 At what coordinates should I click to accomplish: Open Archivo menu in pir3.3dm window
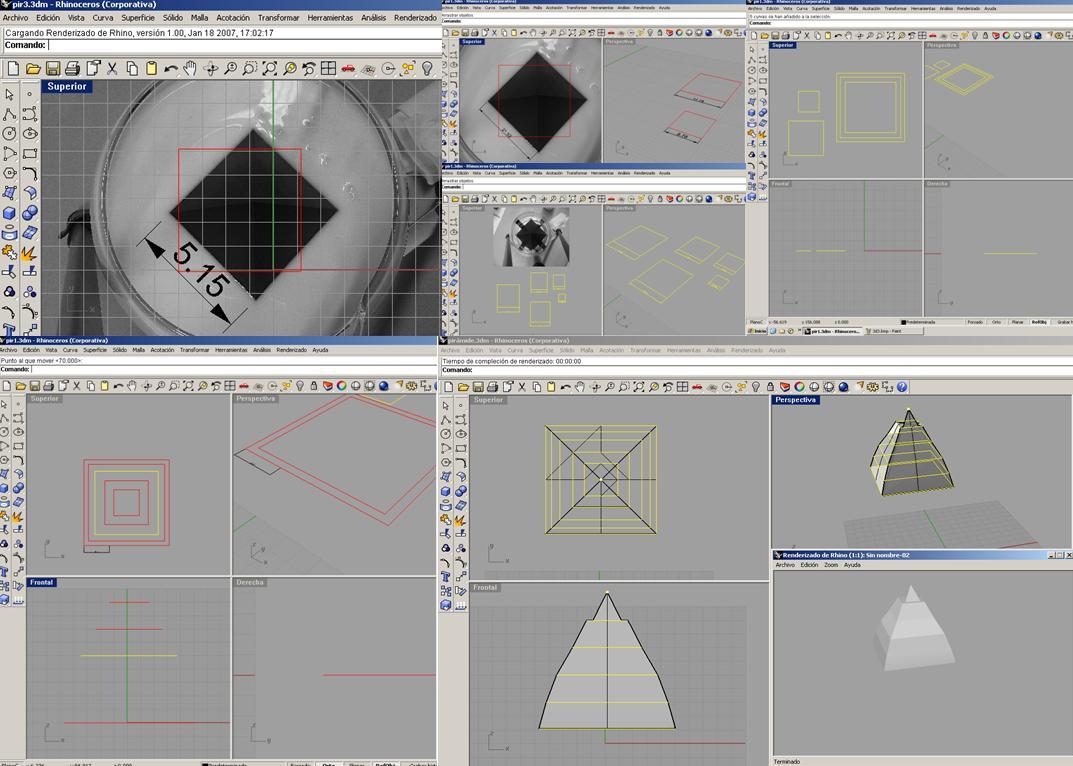(x=16, y=18)
